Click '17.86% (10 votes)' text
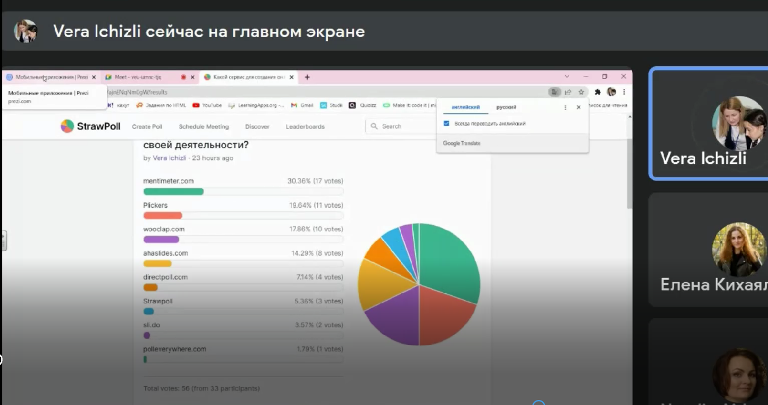The width and height of the screenshot is (768, 405). pos(316,229)
